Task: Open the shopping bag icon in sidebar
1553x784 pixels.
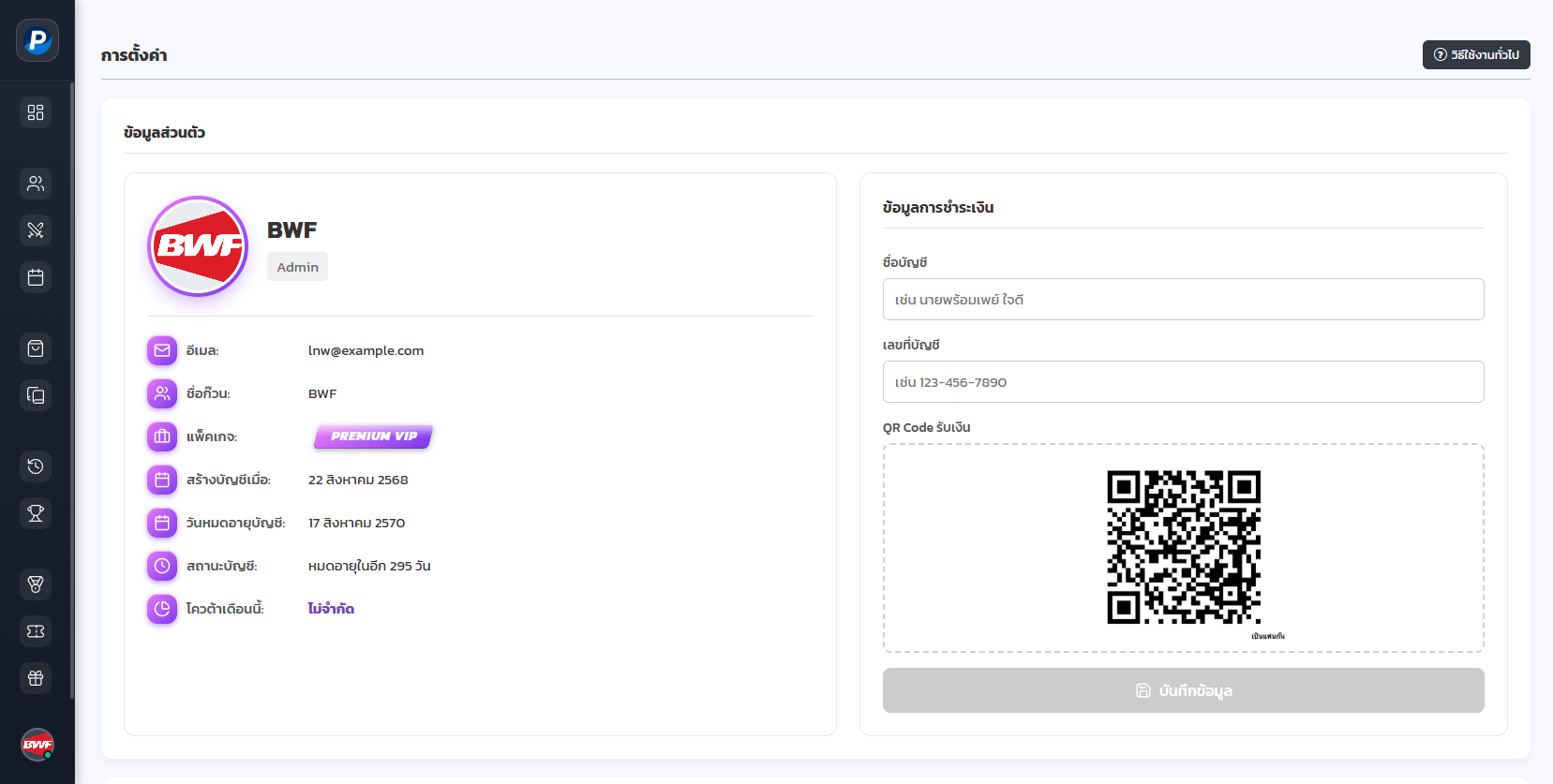Action: (36, 348)
